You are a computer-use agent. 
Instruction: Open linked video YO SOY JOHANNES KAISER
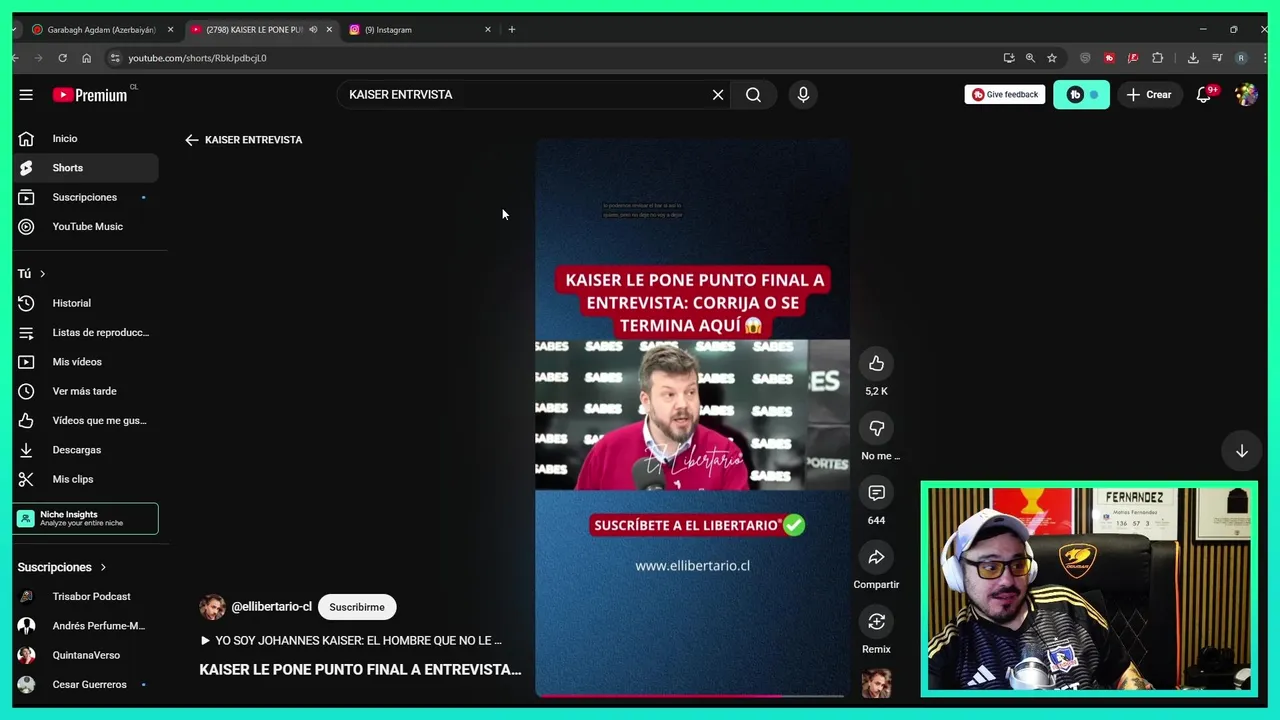click(351, 640)
